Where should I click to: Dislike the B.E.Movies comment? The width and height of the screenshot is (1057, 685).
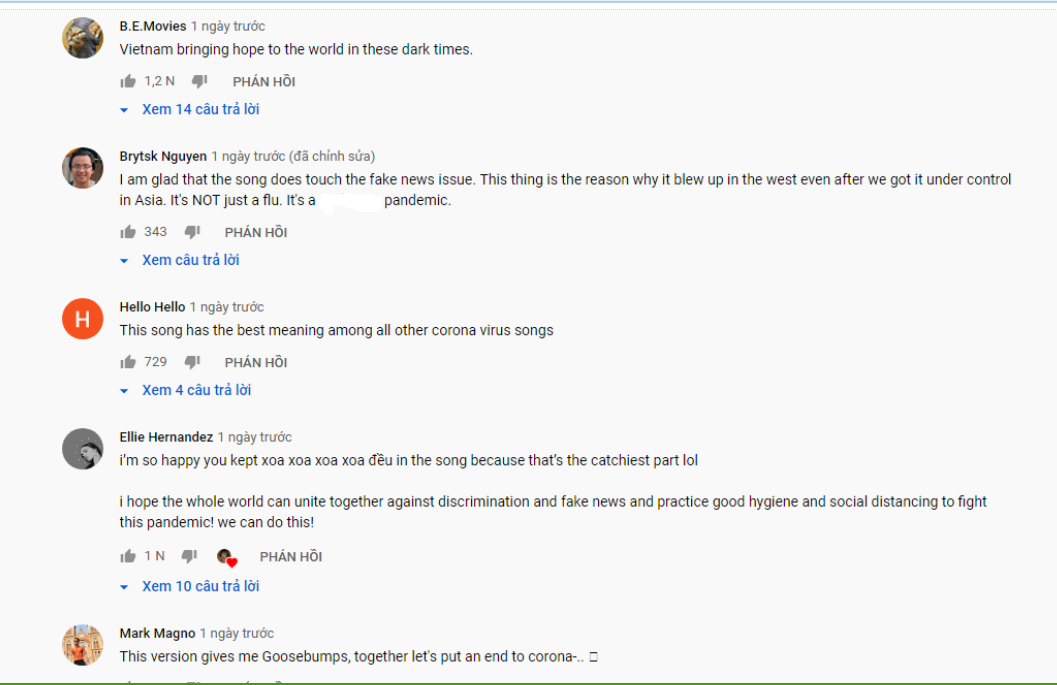coord(200,82)
